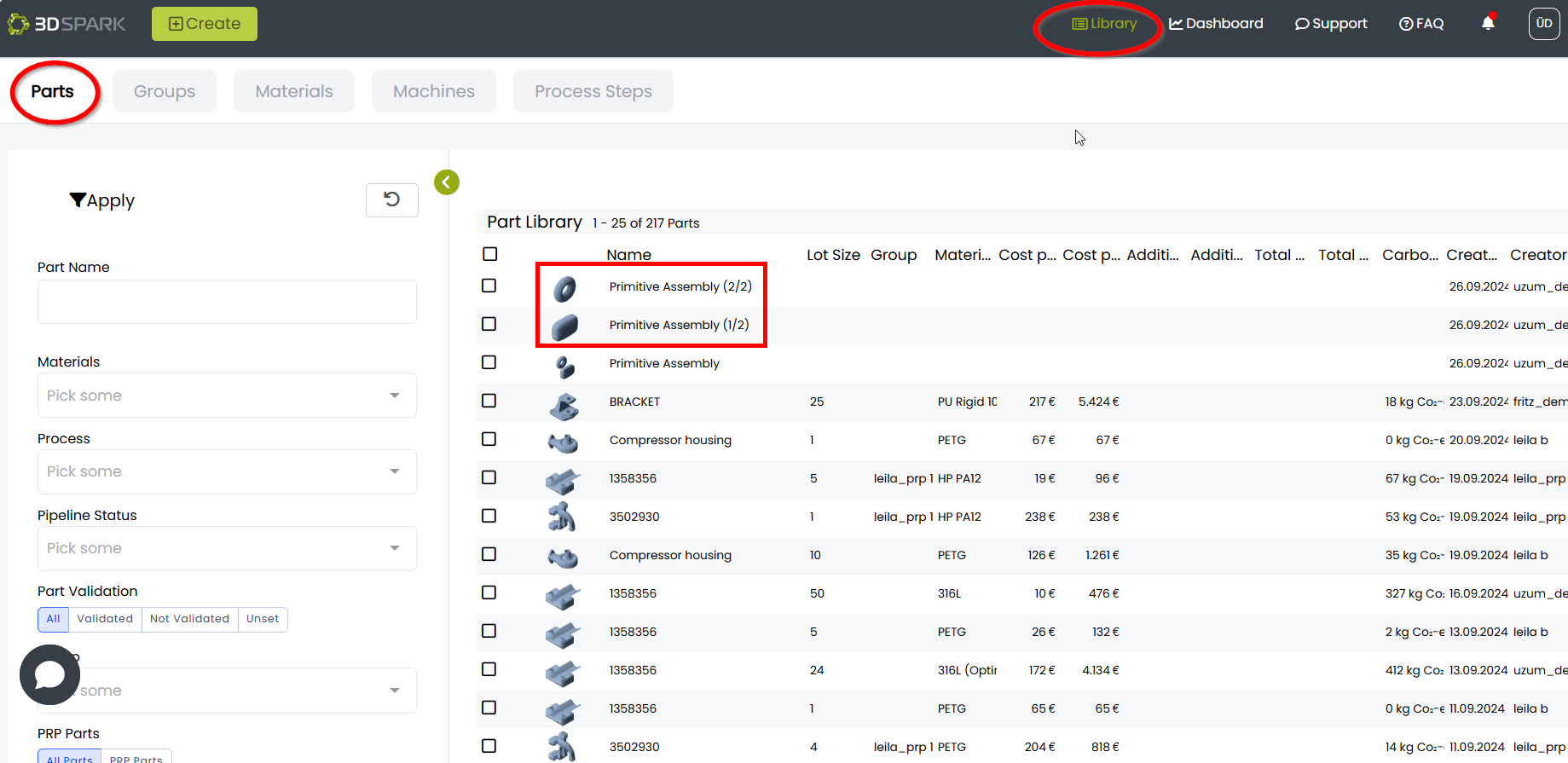Expand the Pipeline Status dropdown
The height and width of the screenshot is (763, 1568).
tap(226, 548)
